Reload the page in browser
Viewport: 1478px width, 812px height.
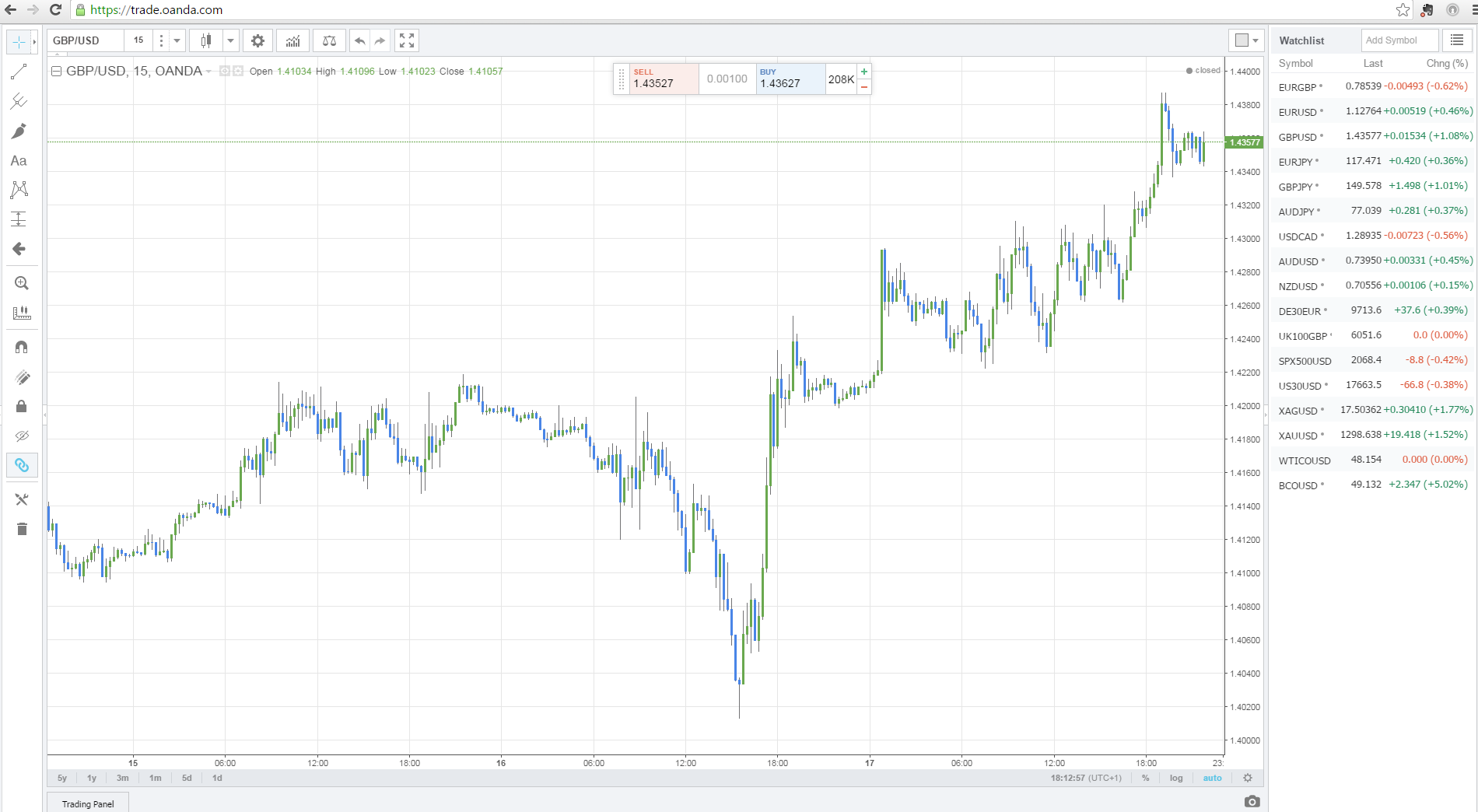coord(55,9)
